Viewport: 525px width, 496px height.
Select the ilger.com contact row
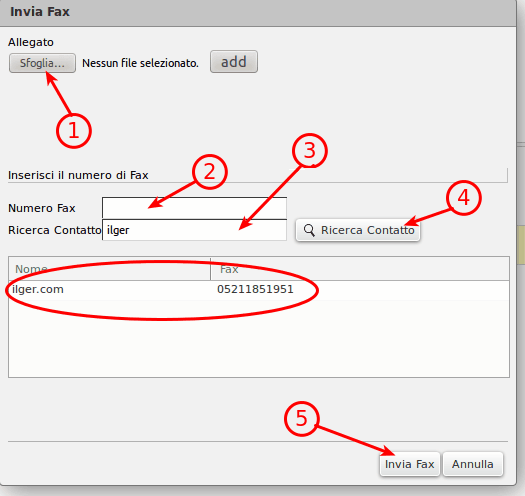(259, 290)
